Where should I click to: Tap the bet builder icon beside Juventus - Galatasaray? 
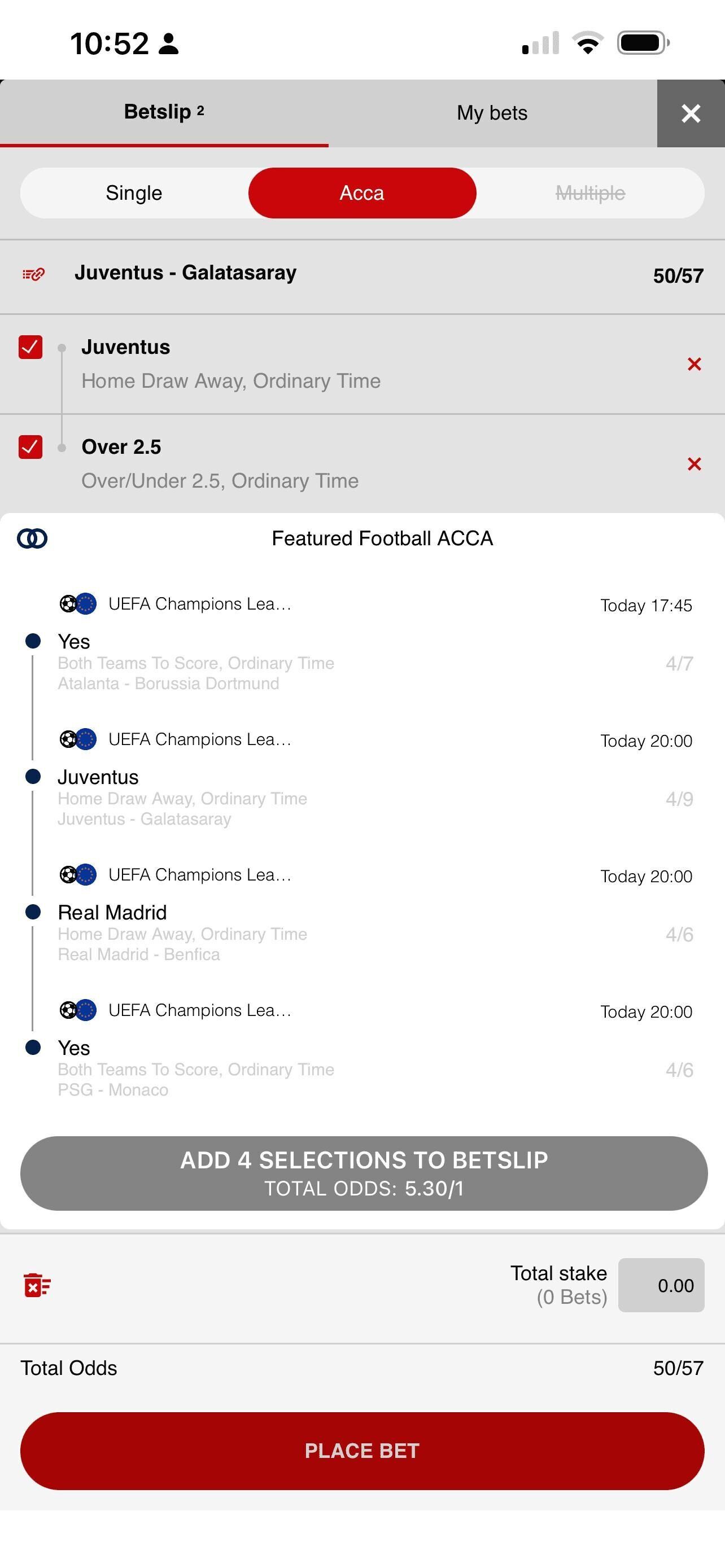point(33,274)
